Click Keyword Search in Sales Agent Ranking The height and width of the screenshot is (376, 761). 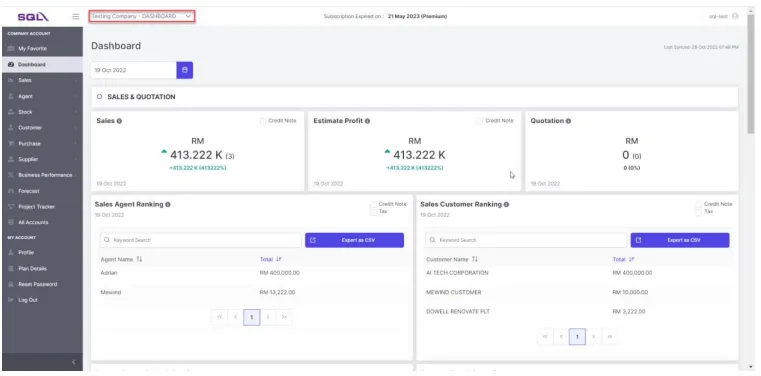pos(201,240)
